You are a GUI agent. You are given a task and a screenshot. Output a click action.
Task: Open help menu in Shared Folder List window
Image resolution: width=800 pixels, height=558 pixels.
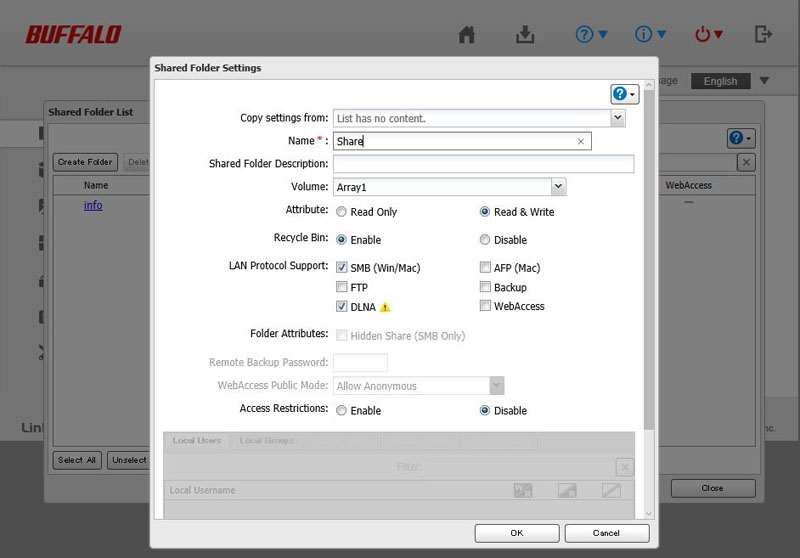(741, 138)
